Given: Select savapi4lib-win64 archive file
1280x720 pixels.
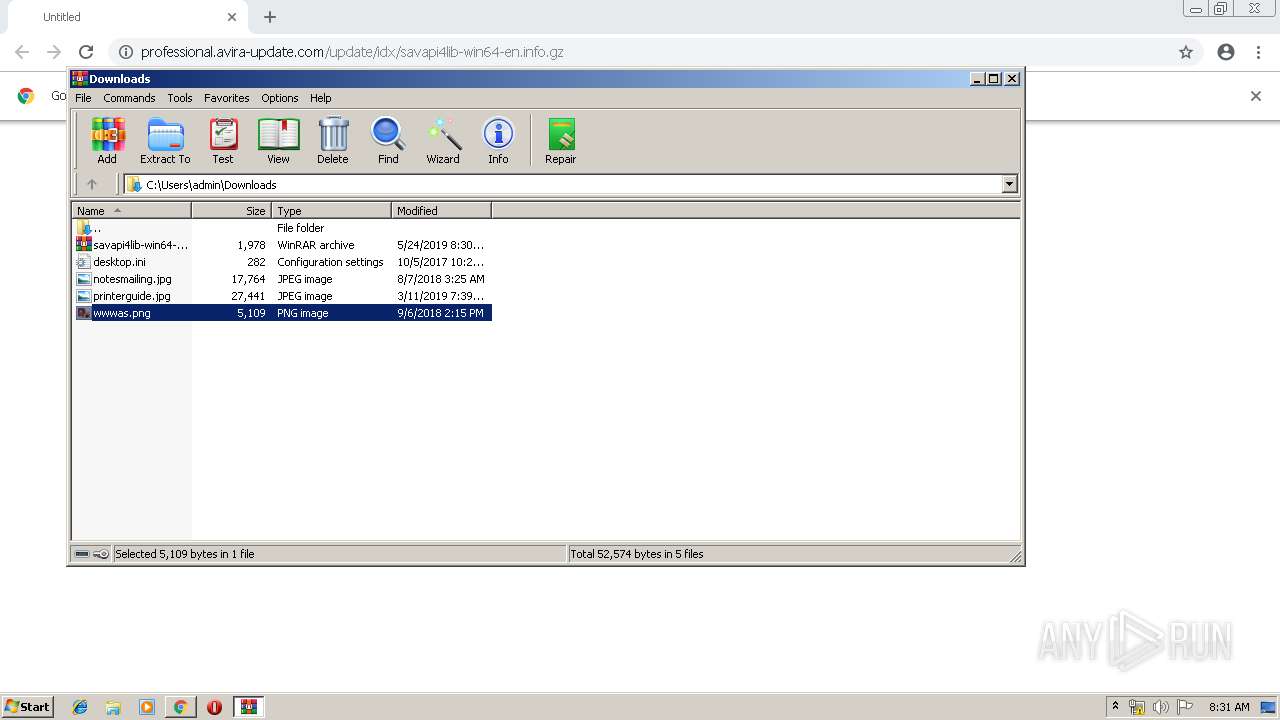Looking at the screenshot, I should pos(282,245).
